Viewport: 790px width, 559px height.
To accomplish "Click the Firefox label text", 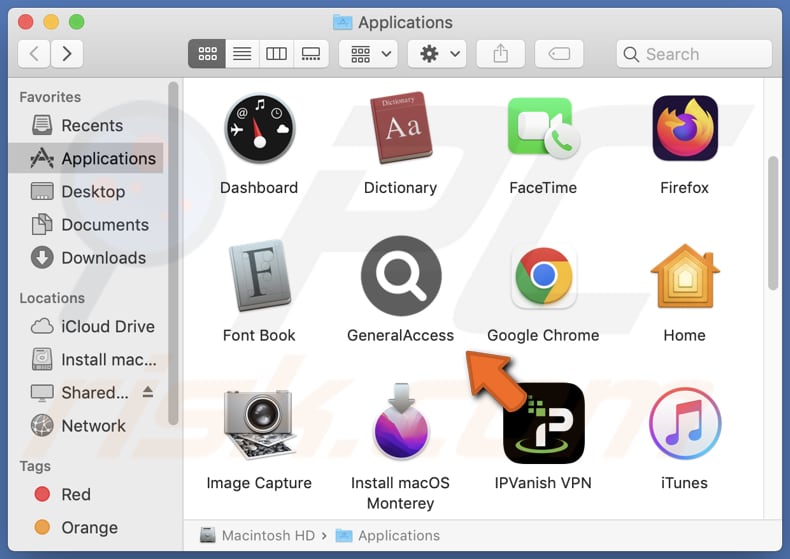I will [685, 187].
